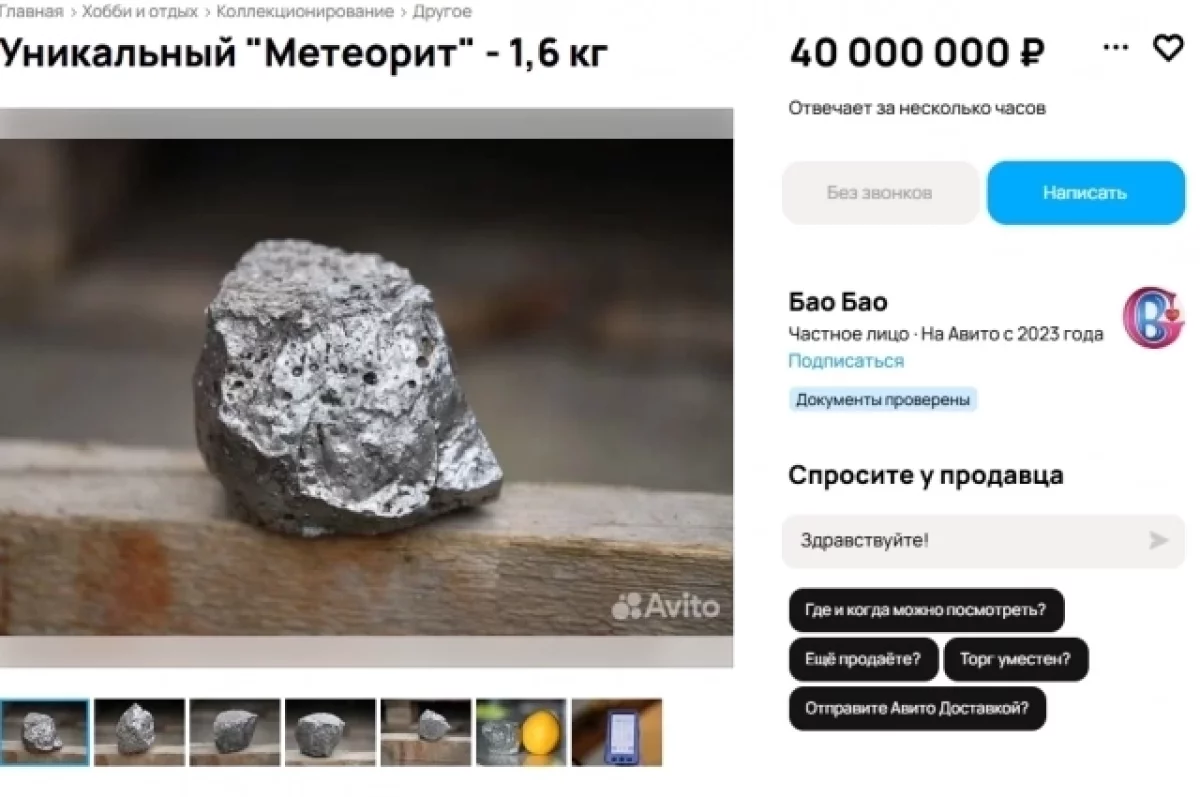Select quick reply 'Ещё продаёте?'
1200x797 pixels.
[x=864, y=660]
